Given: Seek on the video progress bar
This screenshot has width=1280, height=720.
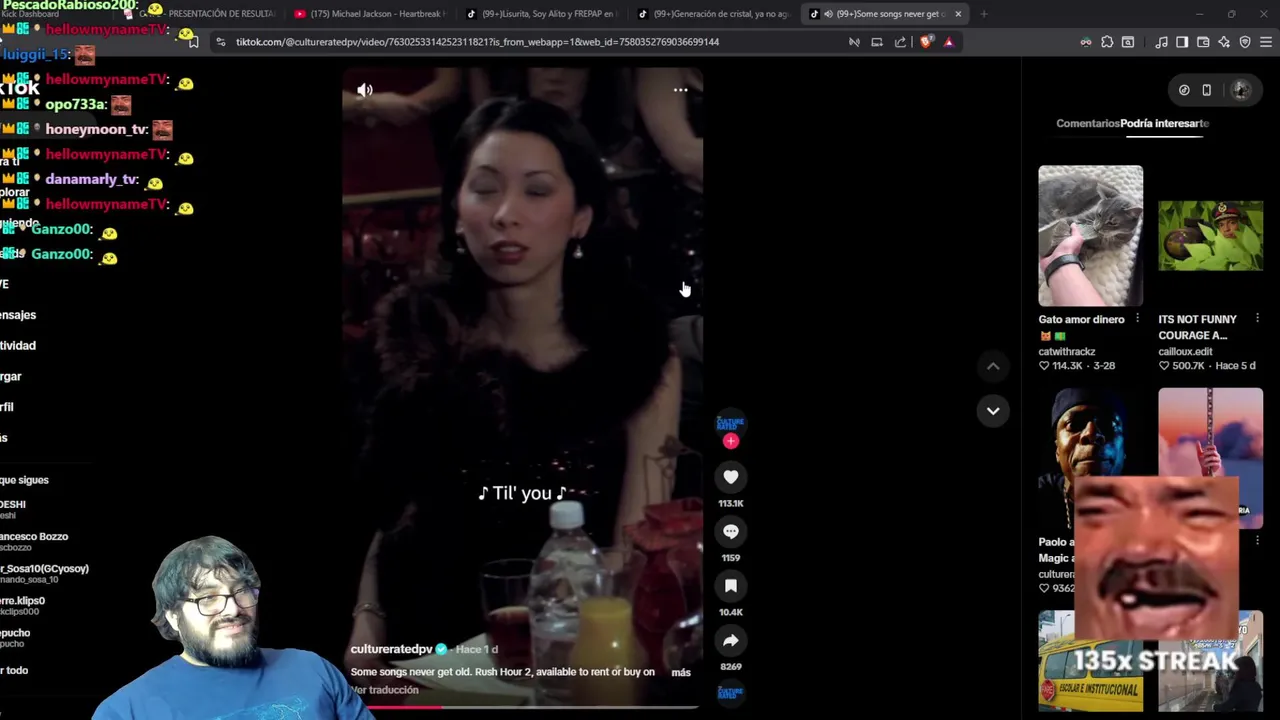Looking at the screenshot, I should [523, 707].
